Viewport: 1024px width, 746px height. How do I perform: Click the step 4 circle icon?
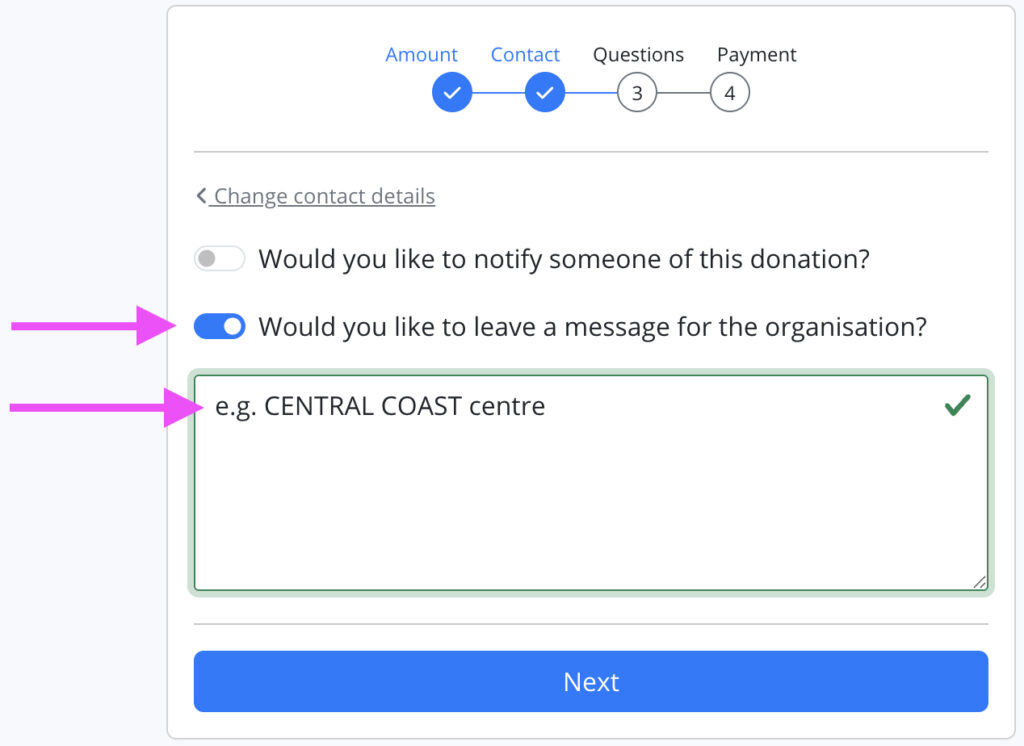pos(730,94)
